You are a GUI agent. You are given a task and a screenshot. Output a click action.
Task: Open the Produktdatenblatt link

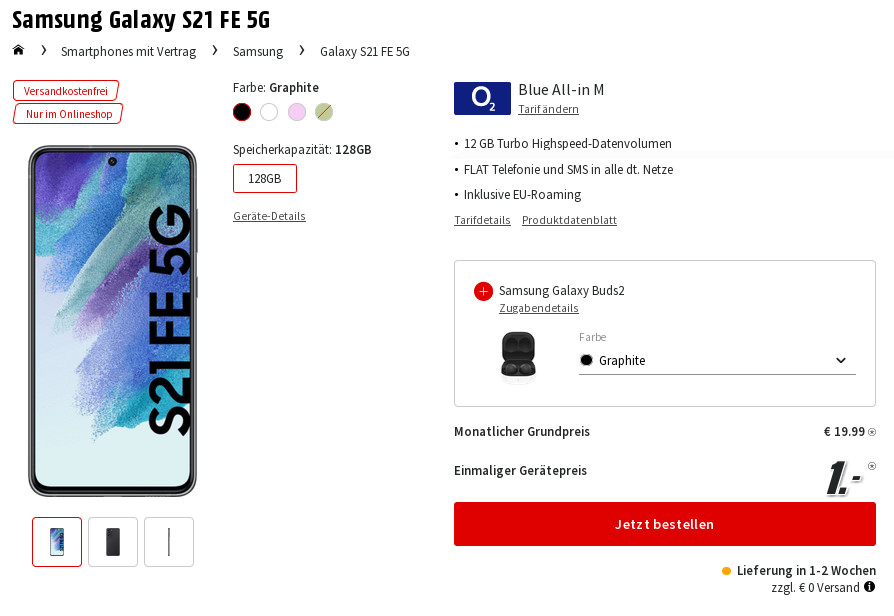[x=569, y=220]
